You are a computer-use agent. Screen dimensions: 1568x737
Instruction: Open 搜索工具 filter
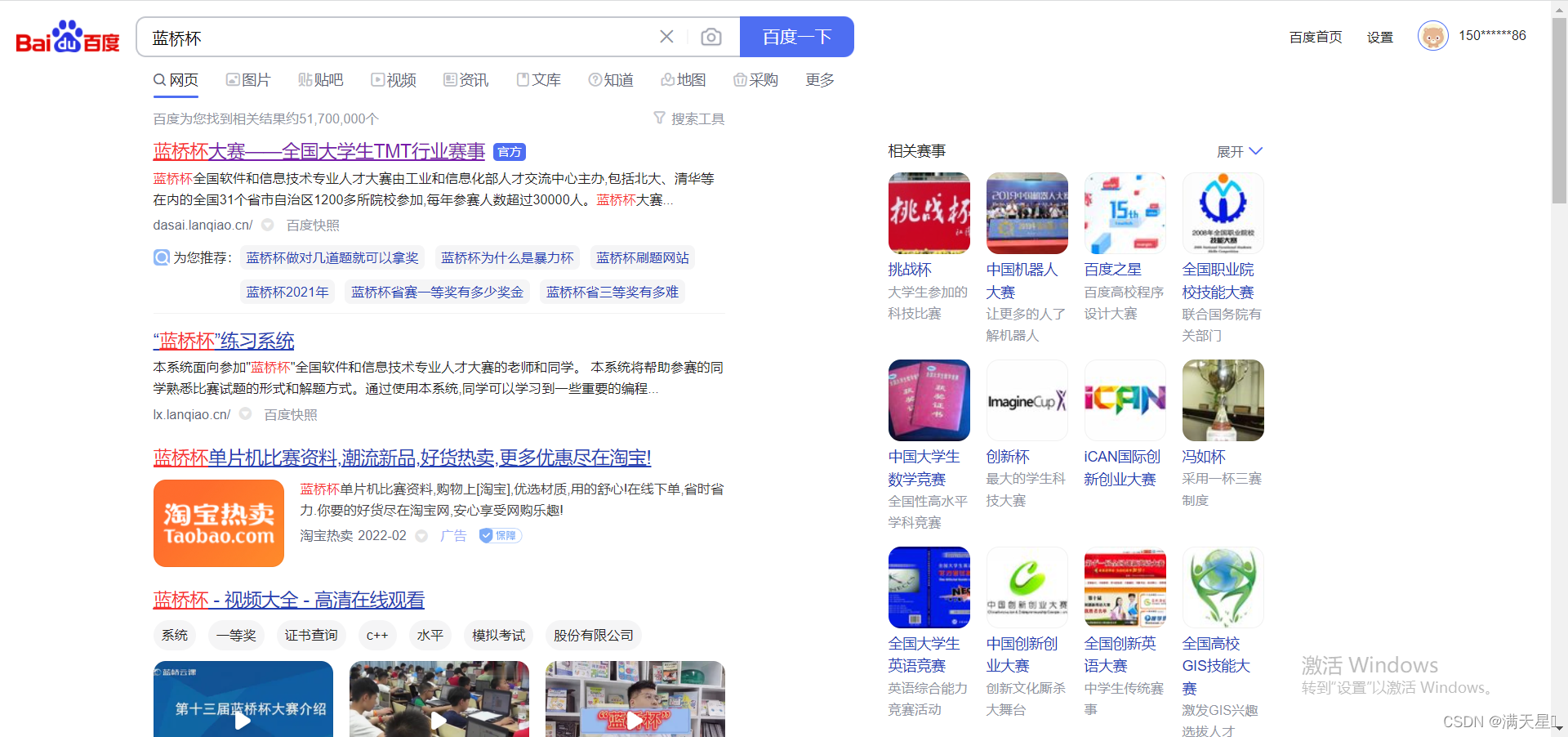[689, 118]
